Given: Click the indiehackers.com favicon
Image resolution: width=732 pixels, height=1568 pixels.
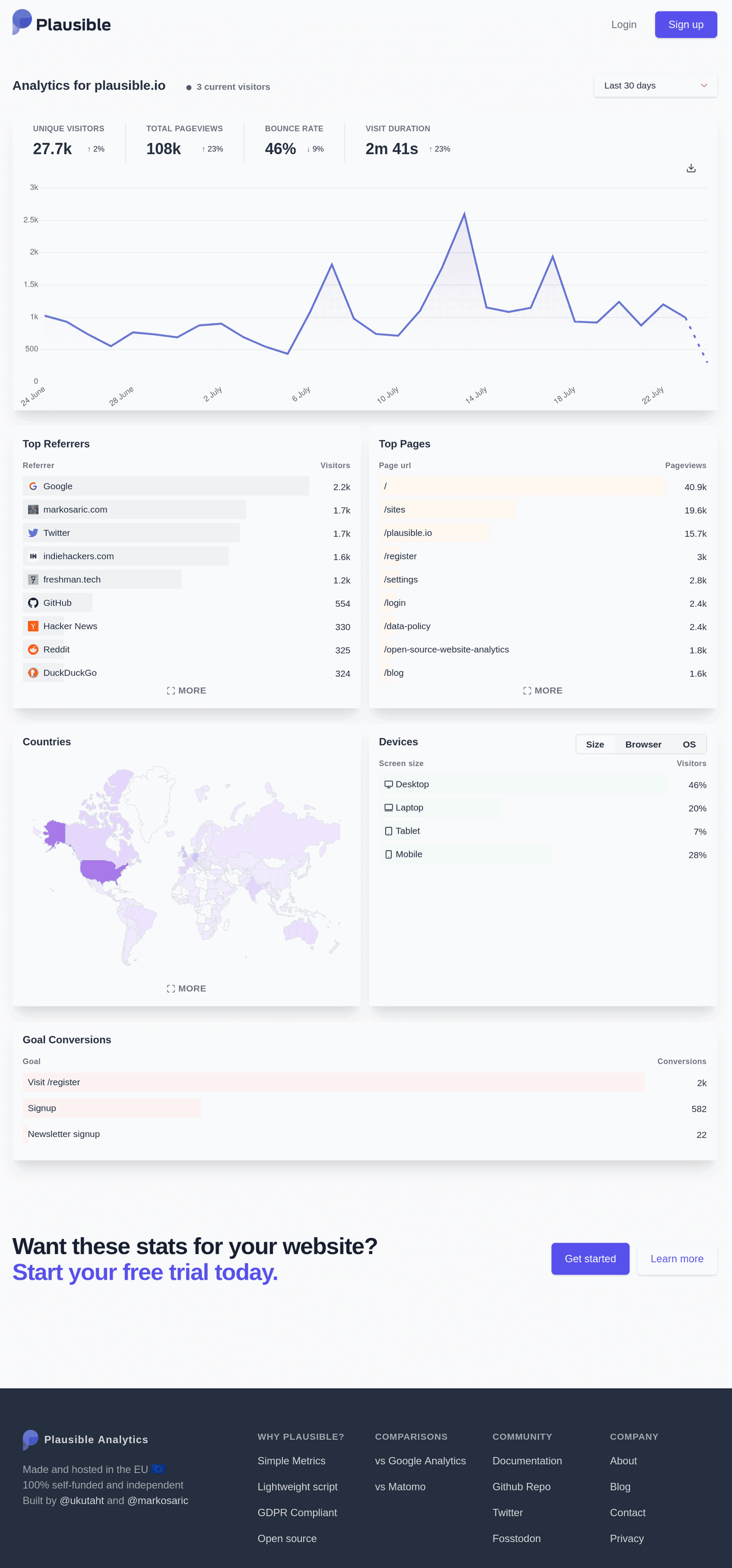Looking at the screenshot, I should 33,556.
